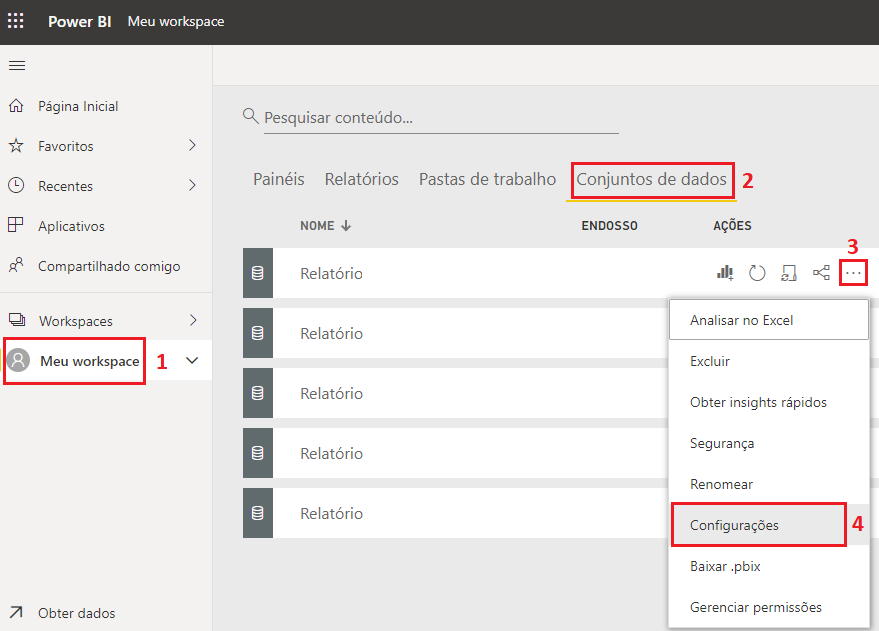Click create report icon in first row
The image size is (879, 631).
pos(725,273)
